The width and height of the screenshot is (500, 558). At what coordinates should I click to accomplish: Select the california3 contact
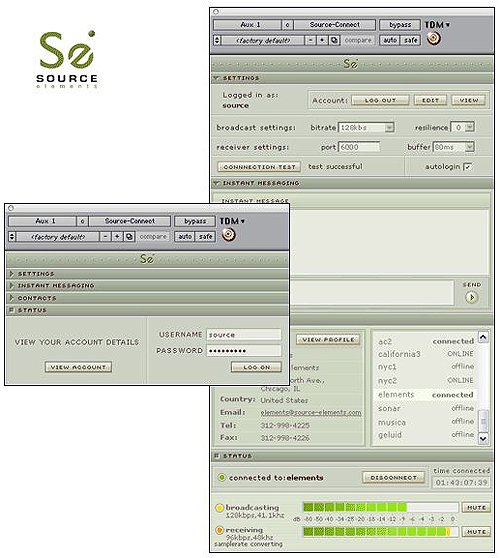point(426,354)
